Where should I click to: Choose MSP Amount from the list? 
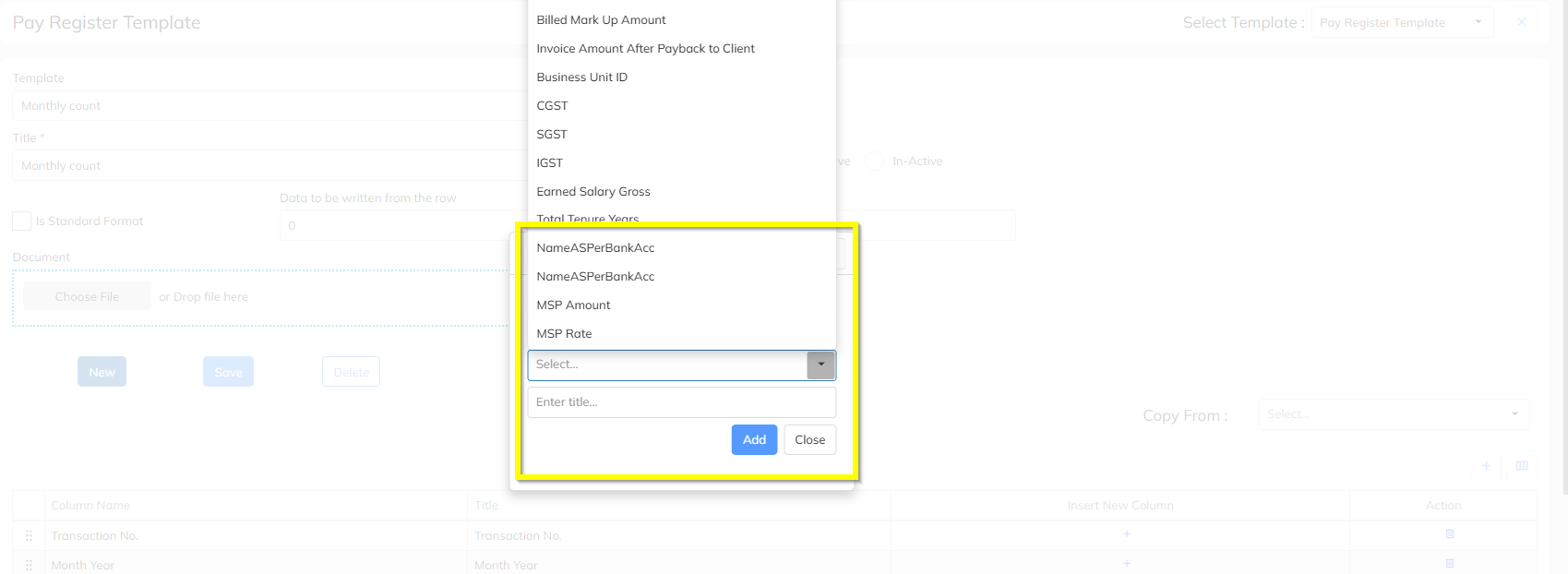tap(573, 305)
